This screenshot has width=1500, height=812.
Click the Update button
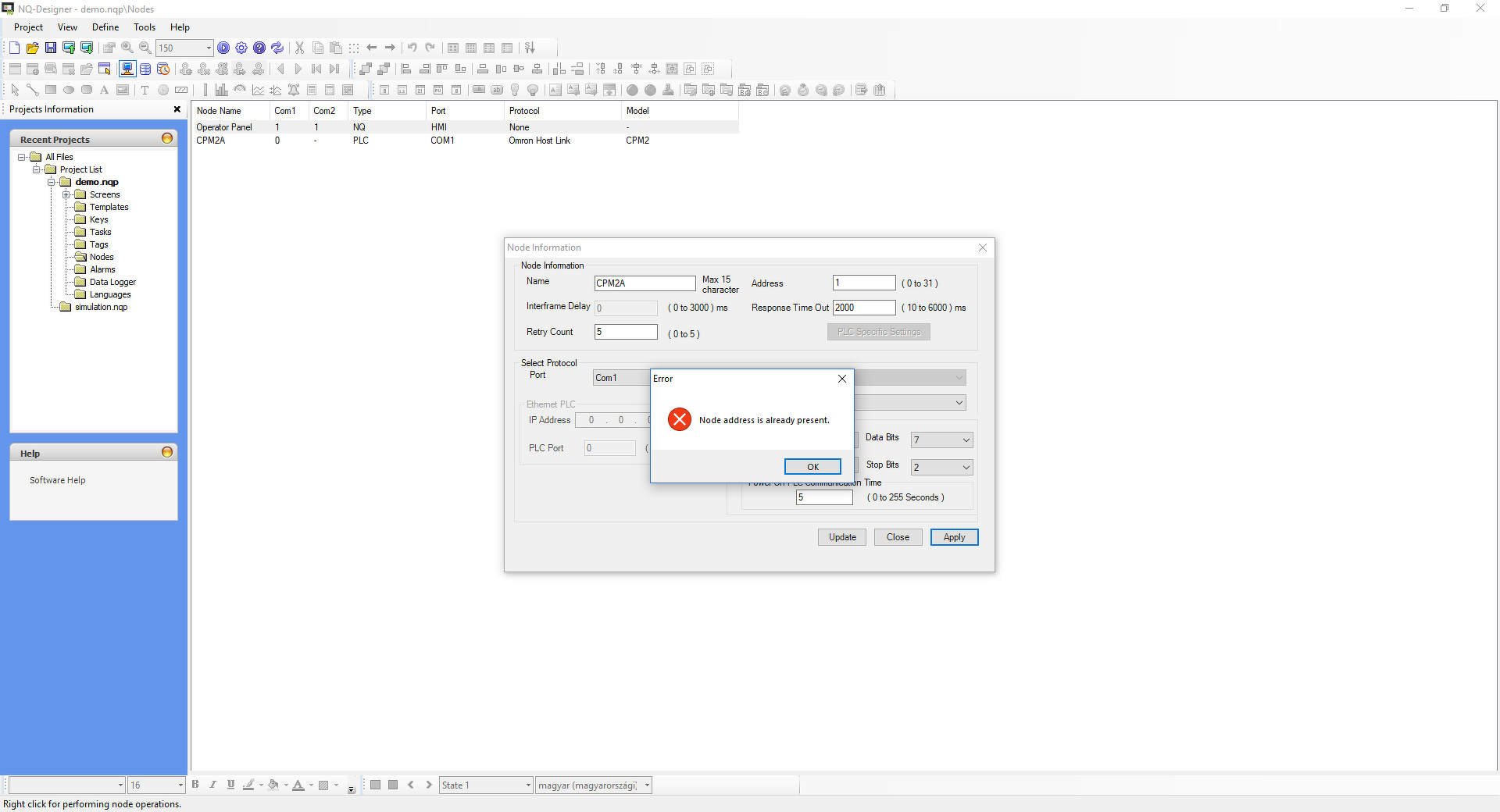tap(842, 537)
